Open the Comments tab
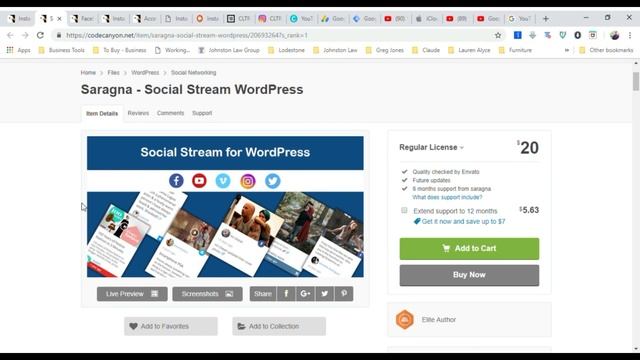This screenshot has height=360, width=640. (x=170, y=113)
